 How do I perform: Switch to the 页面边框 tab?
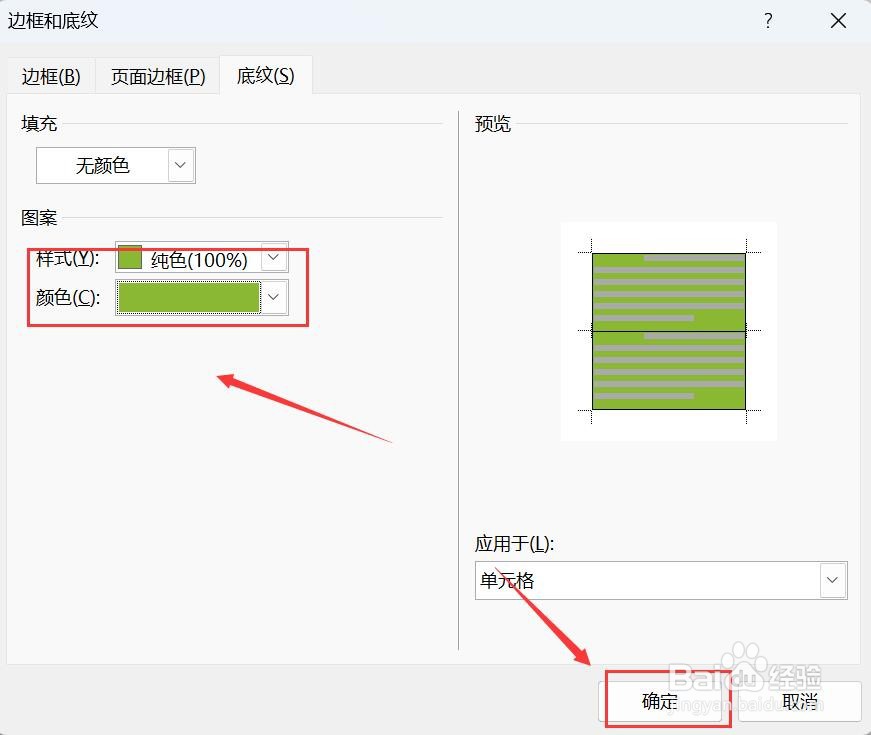[156, 76]
